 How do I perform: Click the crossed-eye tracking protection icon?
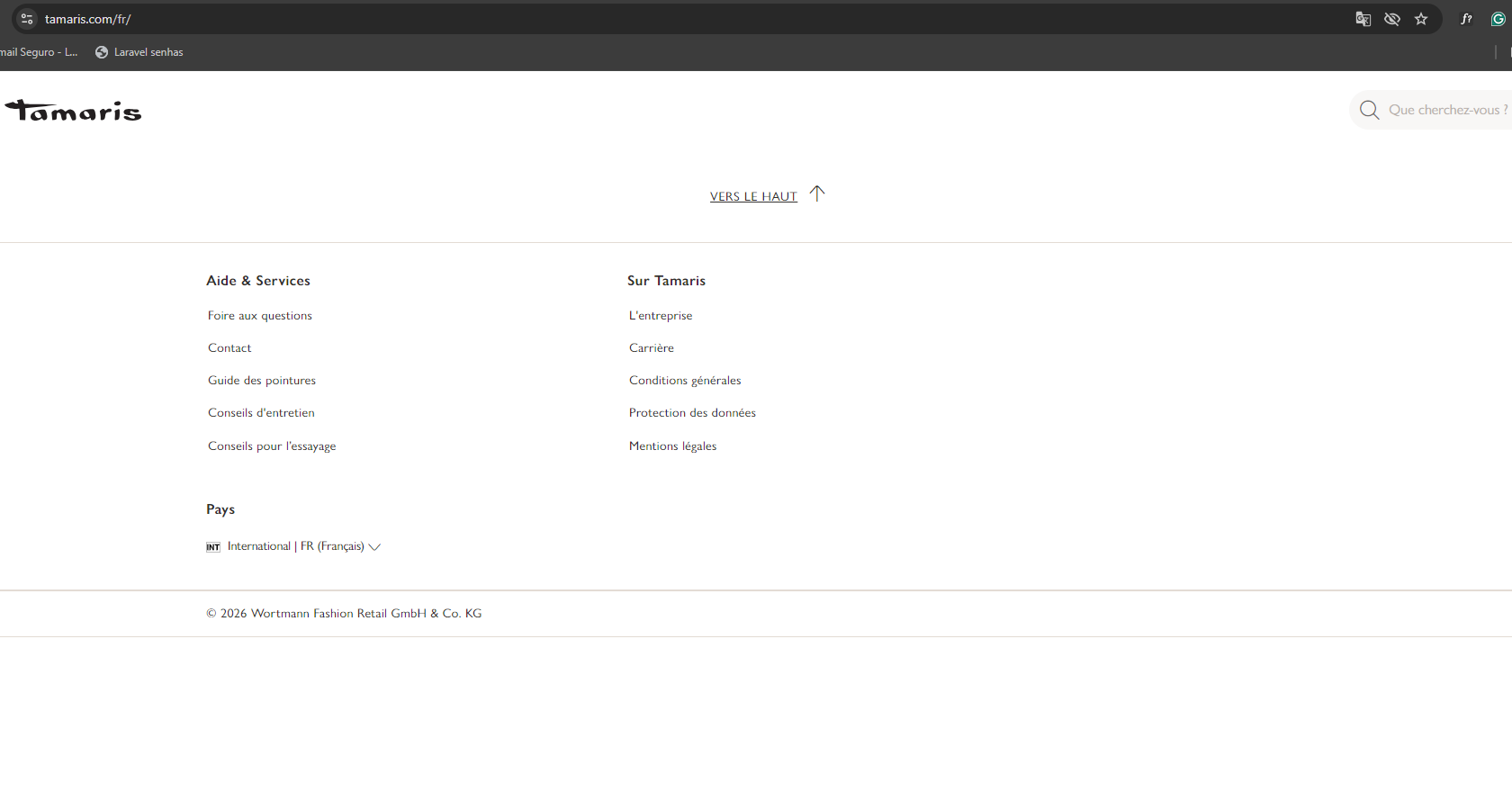[x=1392, y=19]
